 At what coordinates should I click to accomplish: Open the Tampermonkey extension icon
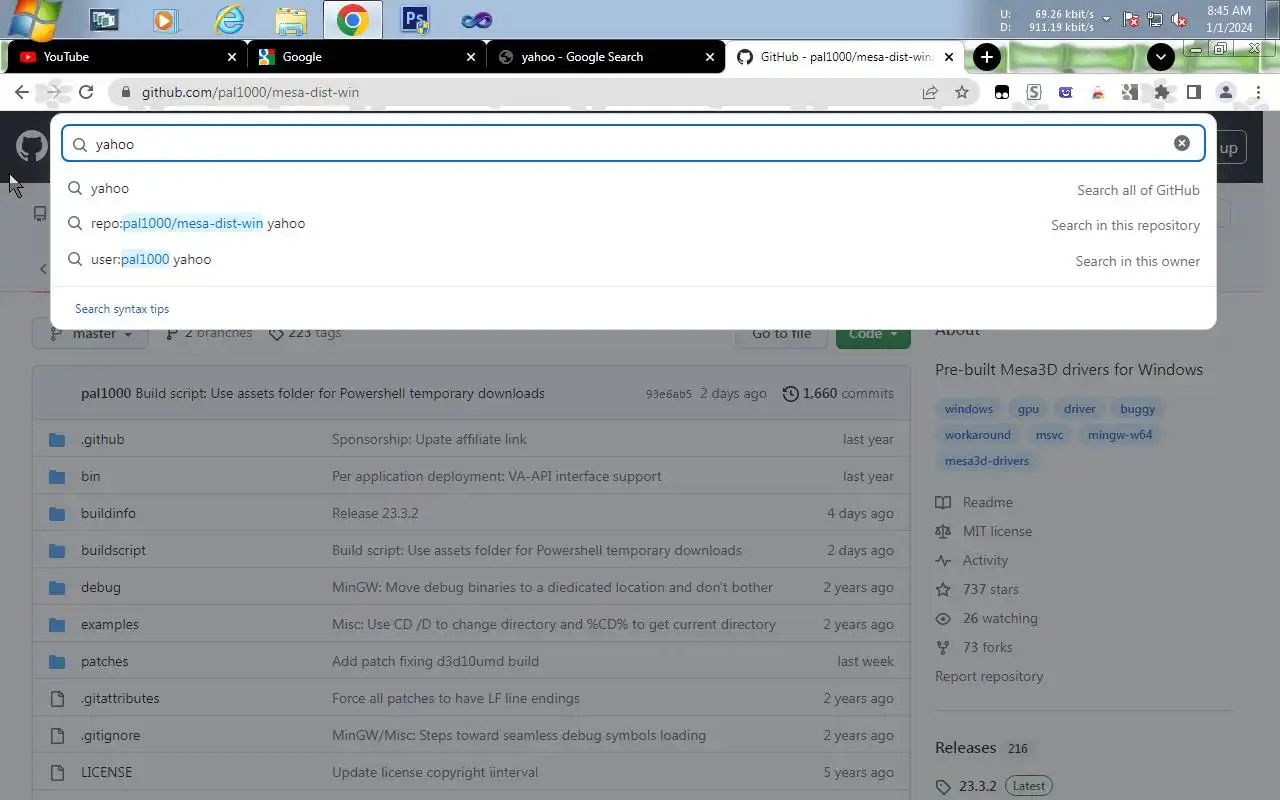(x=1002, y=92)
